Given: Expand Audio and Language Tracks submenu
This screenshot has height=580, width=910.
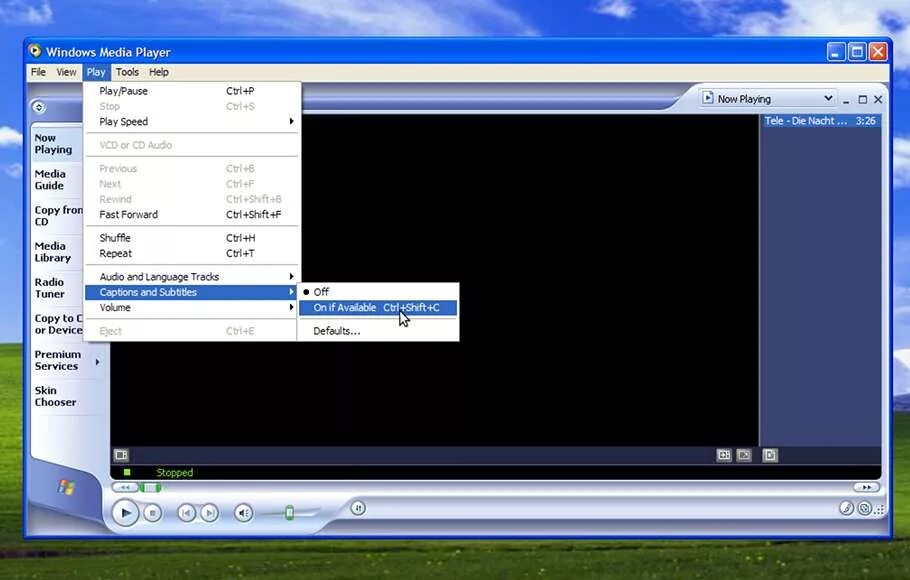Looking at the screenshot, I should pyautogui.click(x=192, y=276).
